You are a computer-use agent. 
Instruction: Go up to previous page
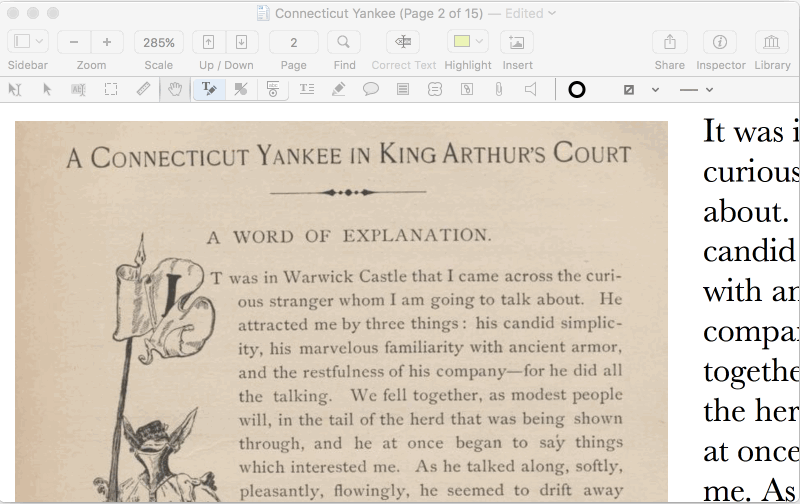click(208, 42)
